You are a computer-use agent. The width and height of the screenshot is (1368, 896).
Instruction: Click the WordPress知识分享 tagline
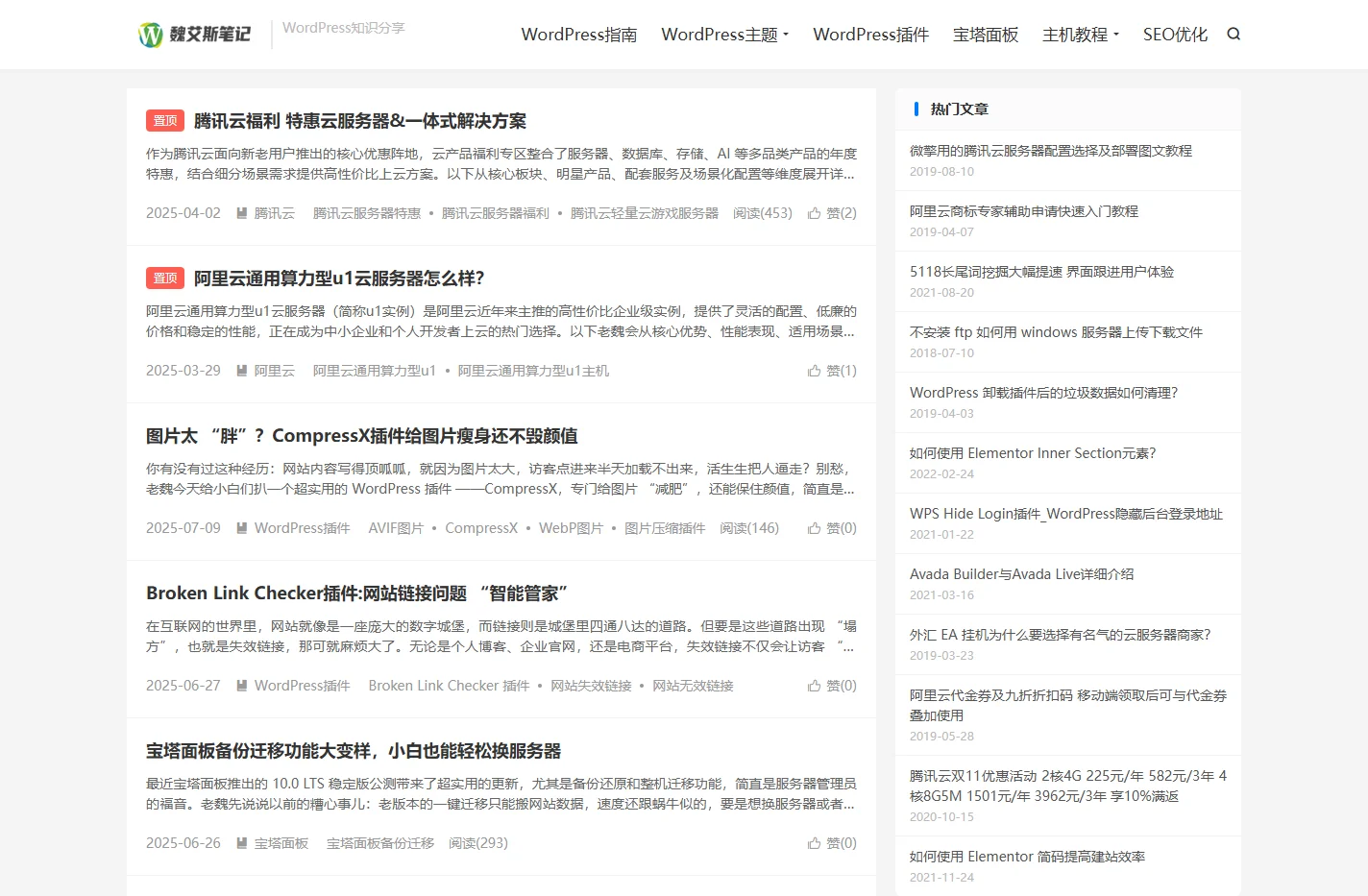[344, 28]
